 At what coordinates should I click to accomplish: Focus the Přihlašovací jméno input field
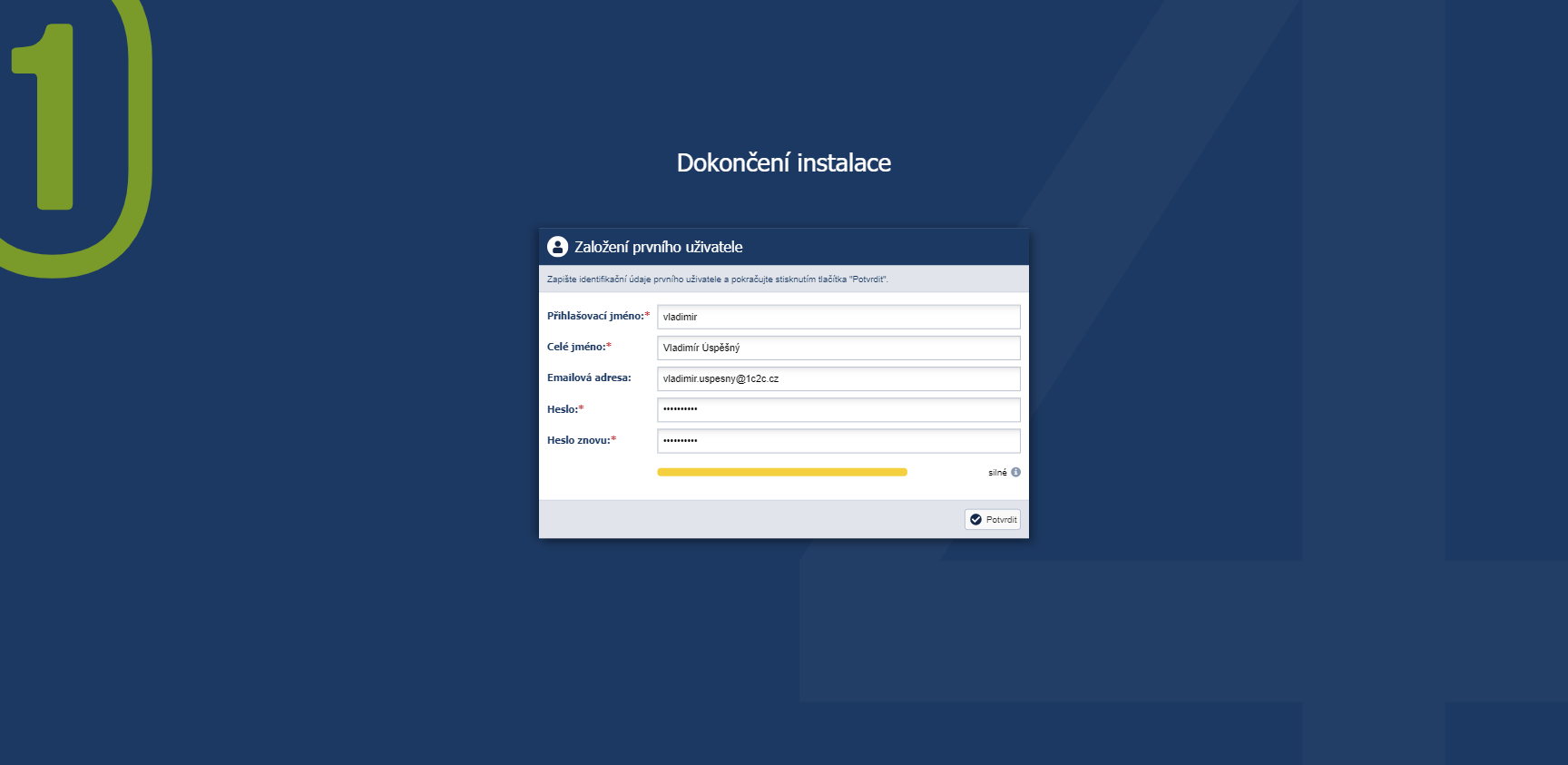(838, 317)
